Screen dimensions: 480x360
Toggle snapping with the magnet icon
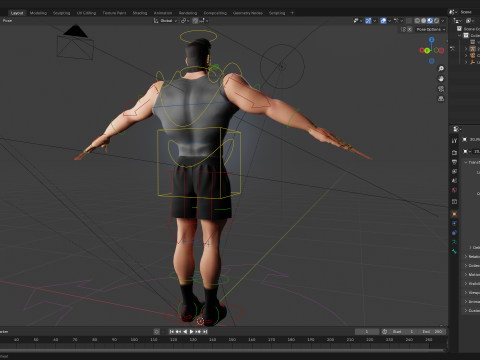pos(195,21)
